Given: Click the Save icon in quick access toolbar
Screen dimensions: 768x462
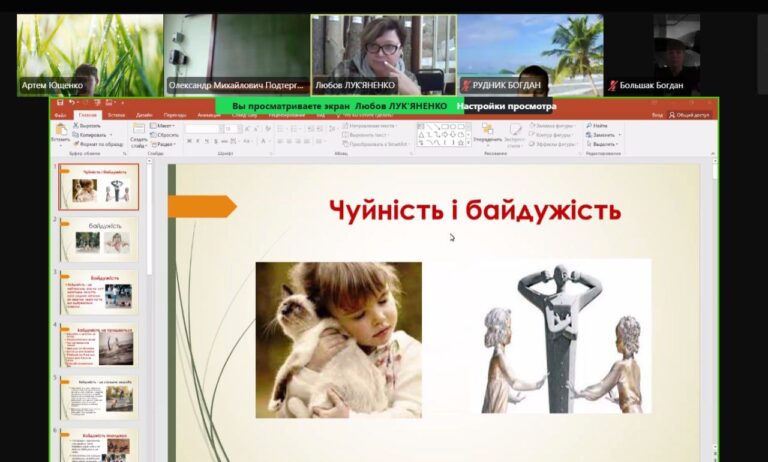Looking at the screenshot, I should coord(60,102).
